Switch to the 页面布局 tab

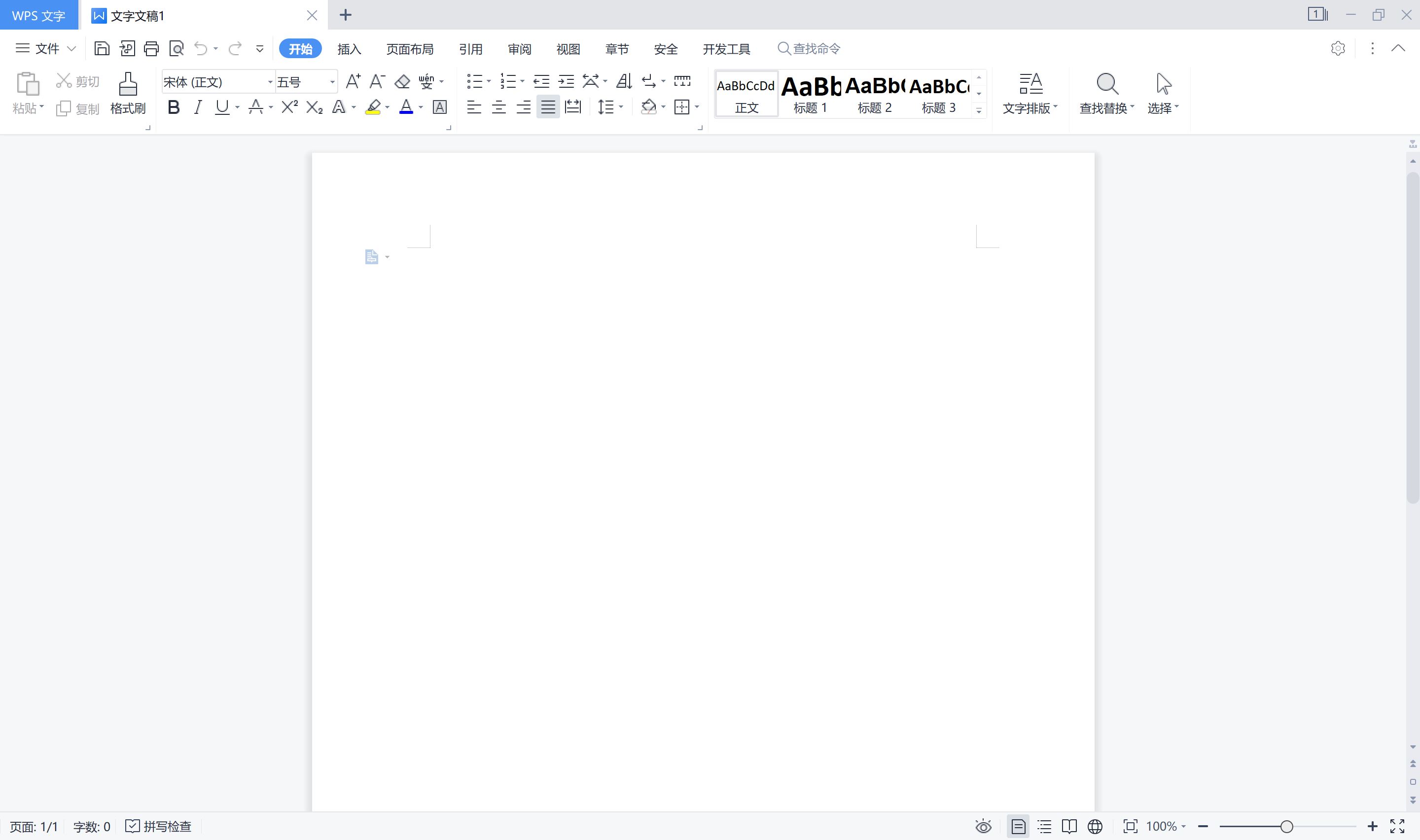[x=410, y=49]
